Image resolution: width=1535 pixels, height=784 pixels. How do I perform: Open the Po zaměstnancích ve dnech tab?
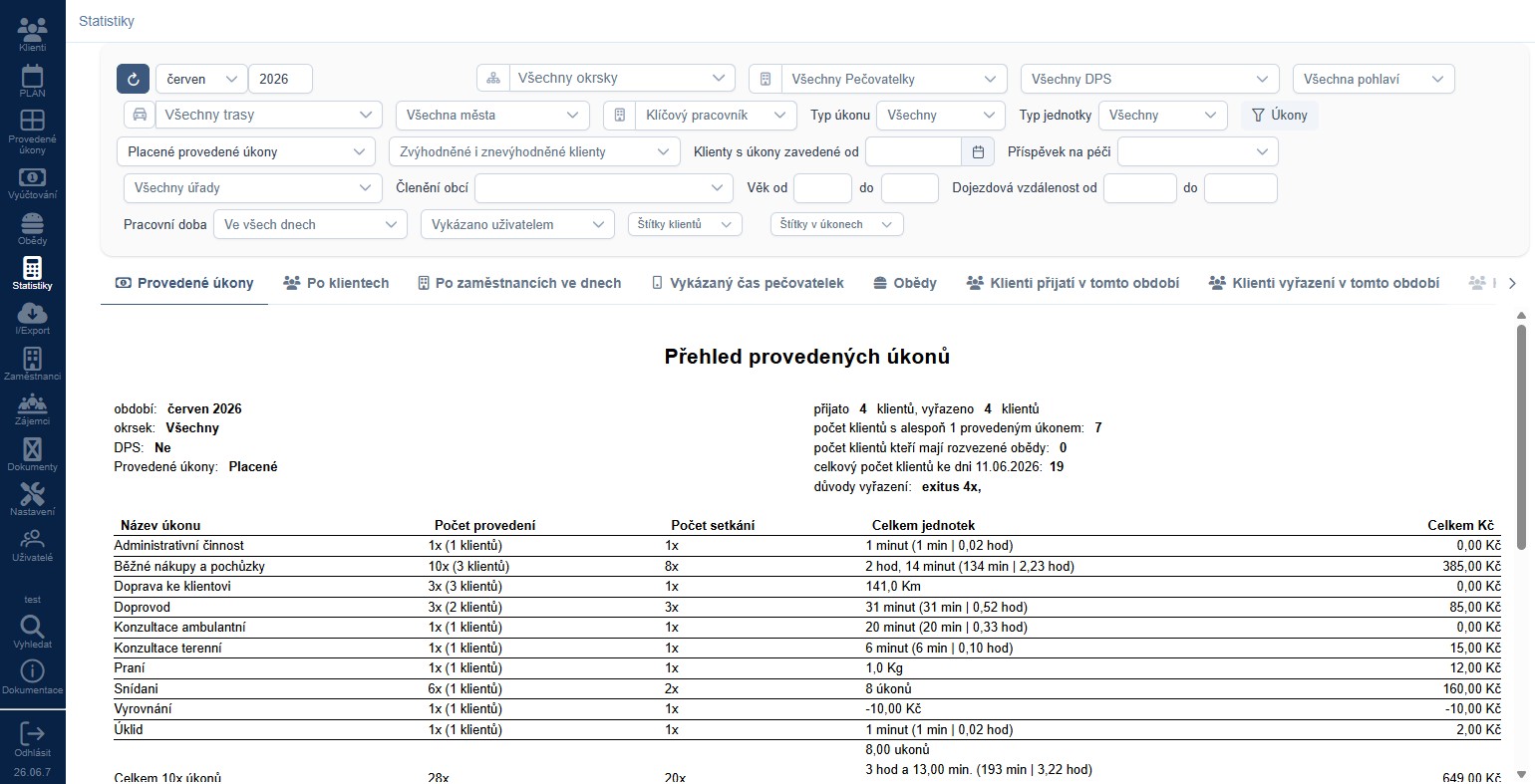pos(519,283)
